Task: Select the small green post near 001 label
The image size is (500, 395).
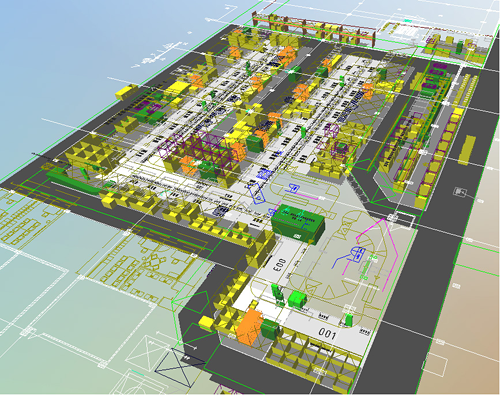Action: [349, 320]
